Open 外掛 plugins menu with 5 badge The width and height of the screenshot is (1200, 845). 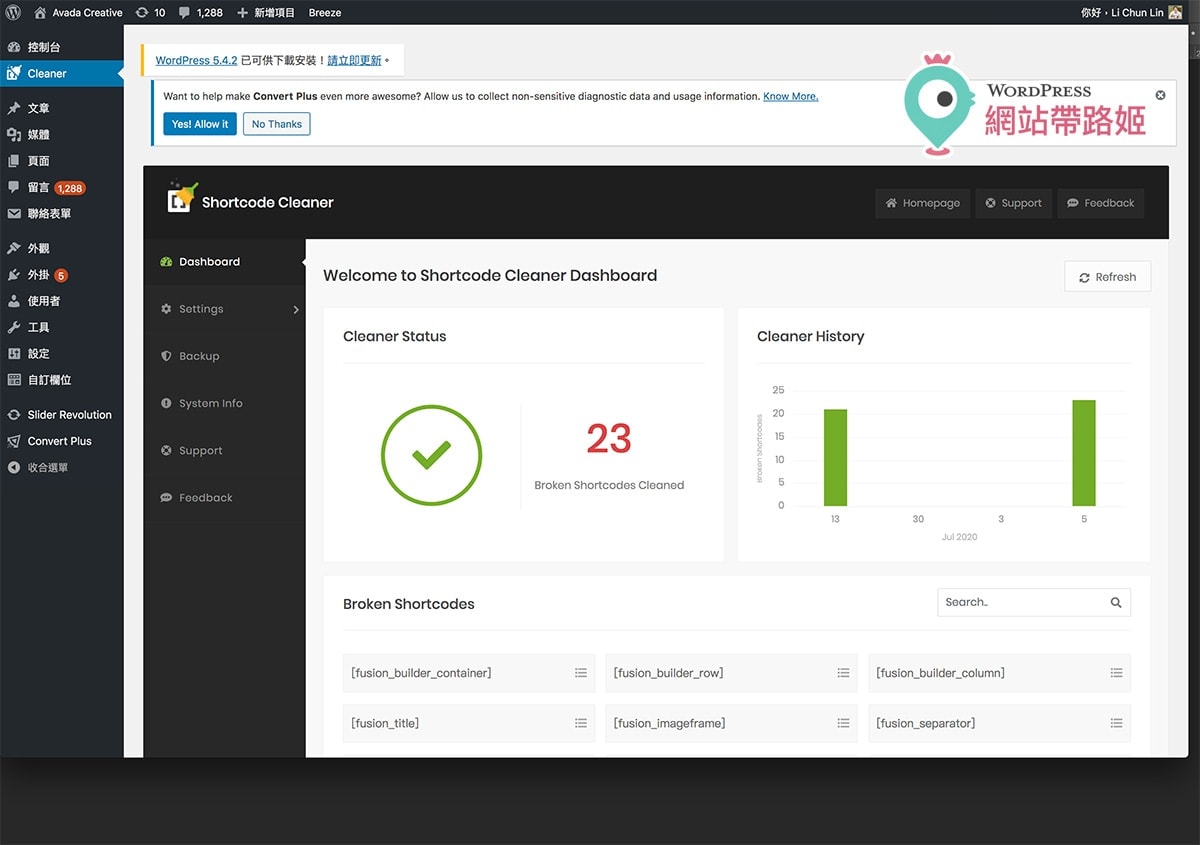[x=62, y=275]
